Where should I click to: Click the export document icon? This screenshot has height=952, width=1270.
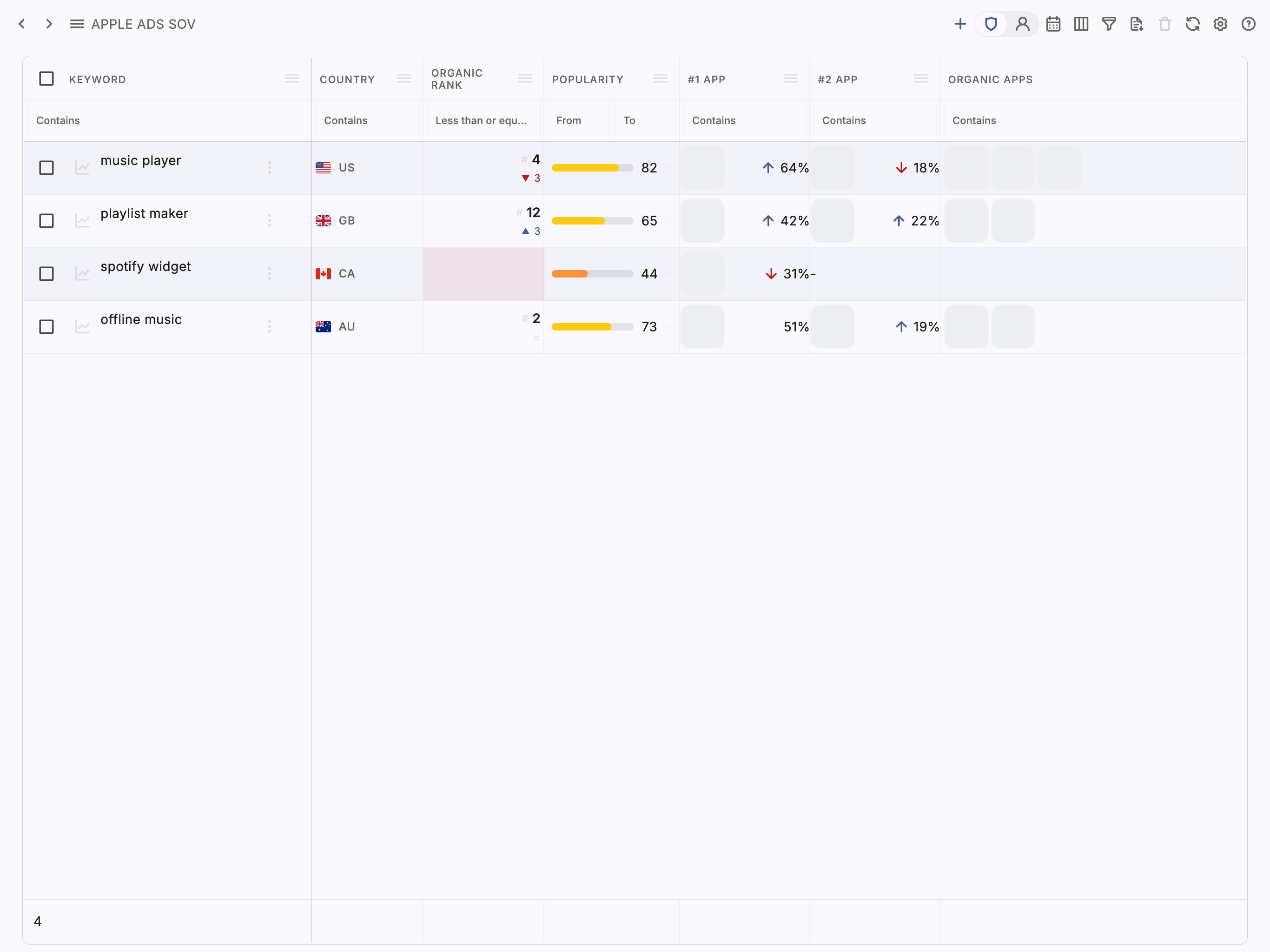[1137, 24]
